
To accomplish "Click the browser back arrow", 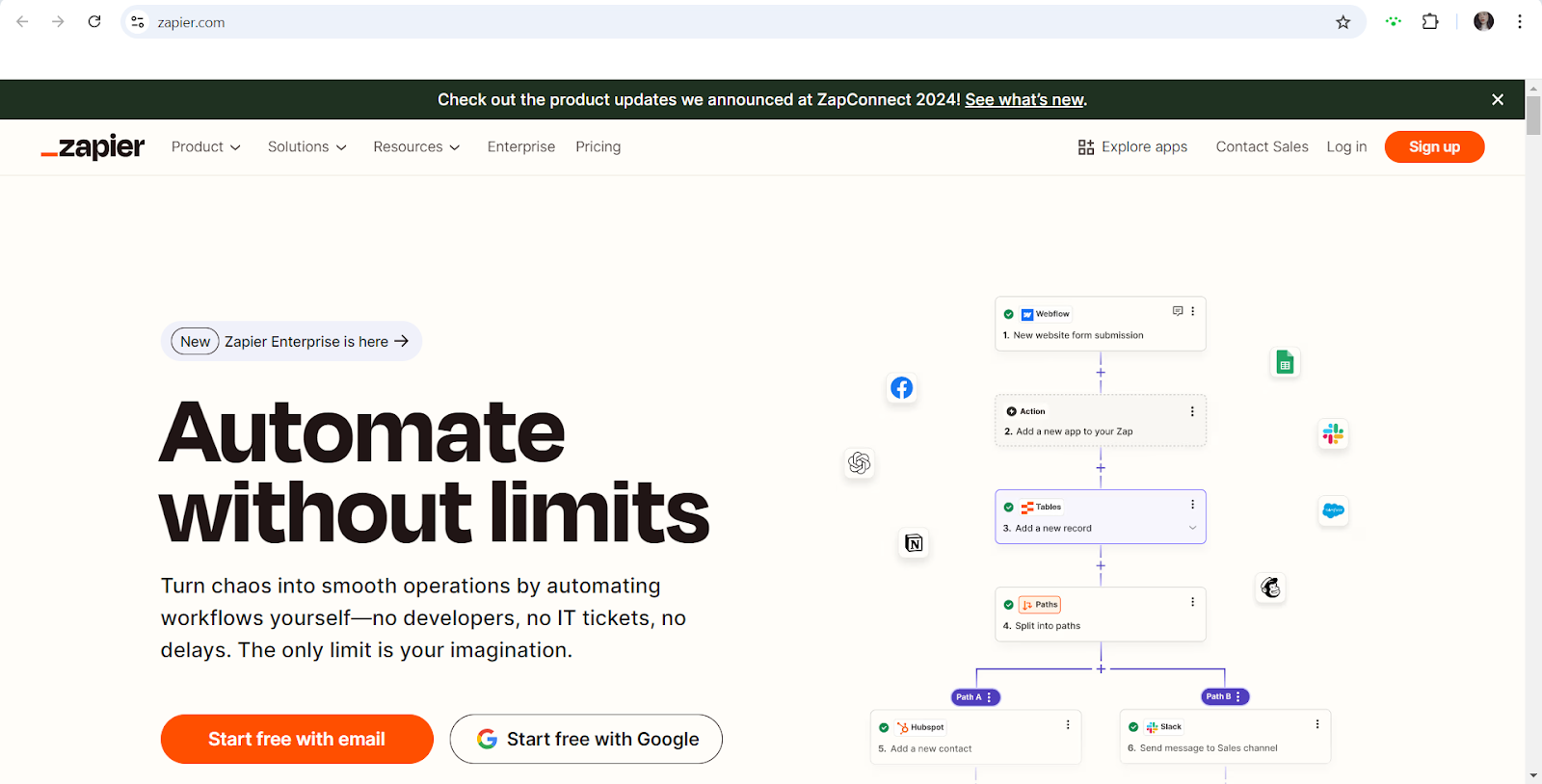I will pyautogui.click(x=22, y=22).
